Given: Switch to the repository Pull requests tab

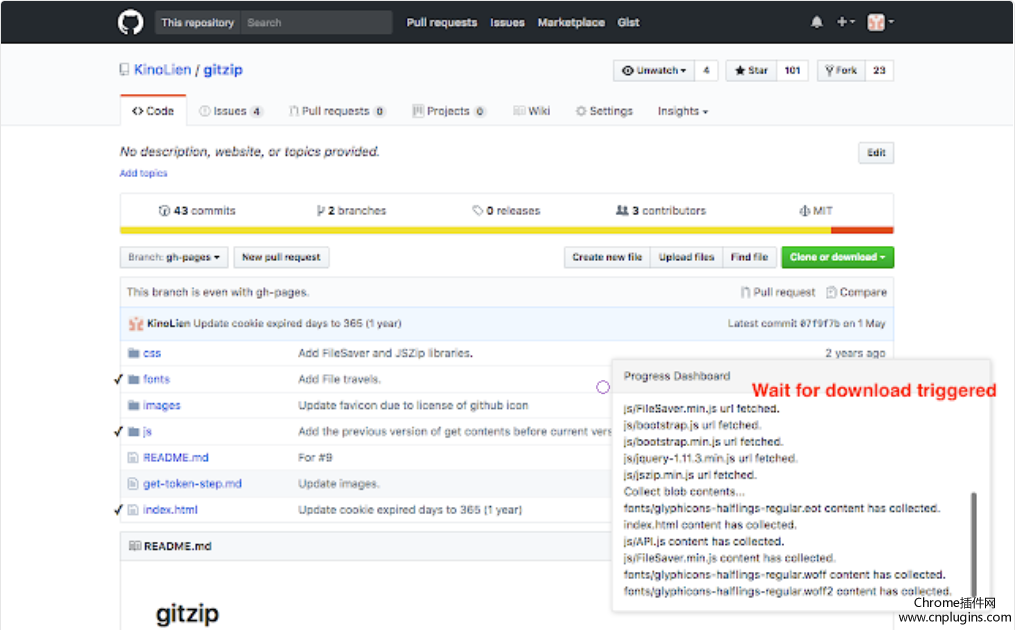Looking at the screenshot, I should coord(337,111).
